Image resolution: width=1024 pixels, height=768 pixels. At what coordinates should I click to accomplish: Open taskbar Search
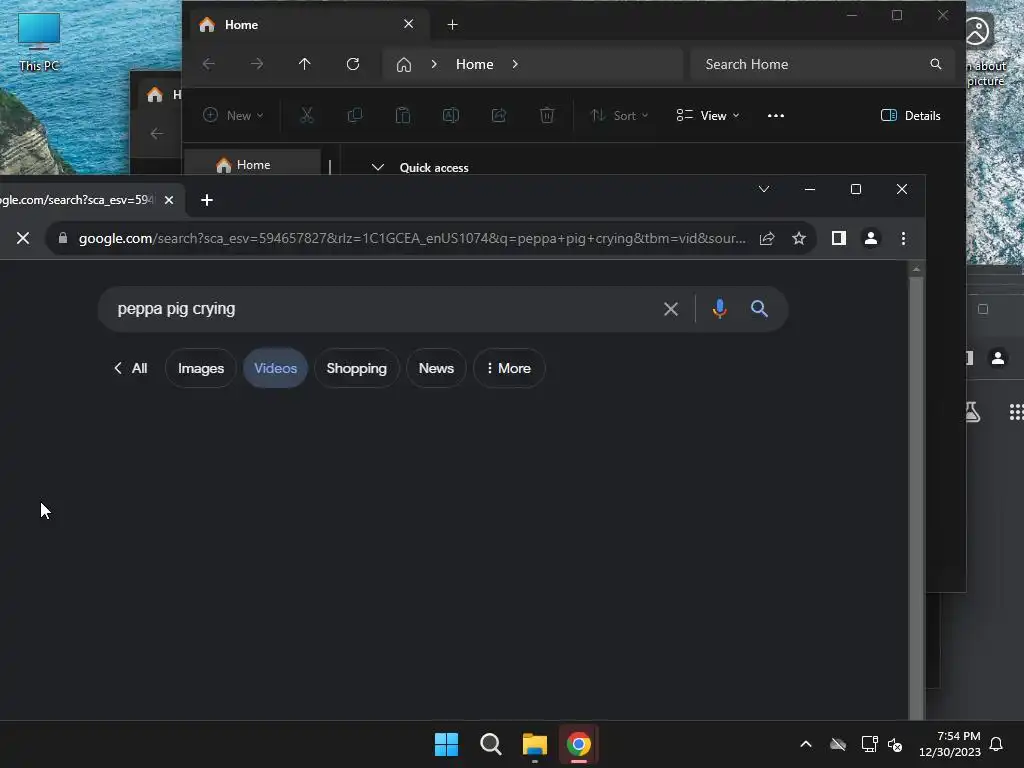(490, 744)
